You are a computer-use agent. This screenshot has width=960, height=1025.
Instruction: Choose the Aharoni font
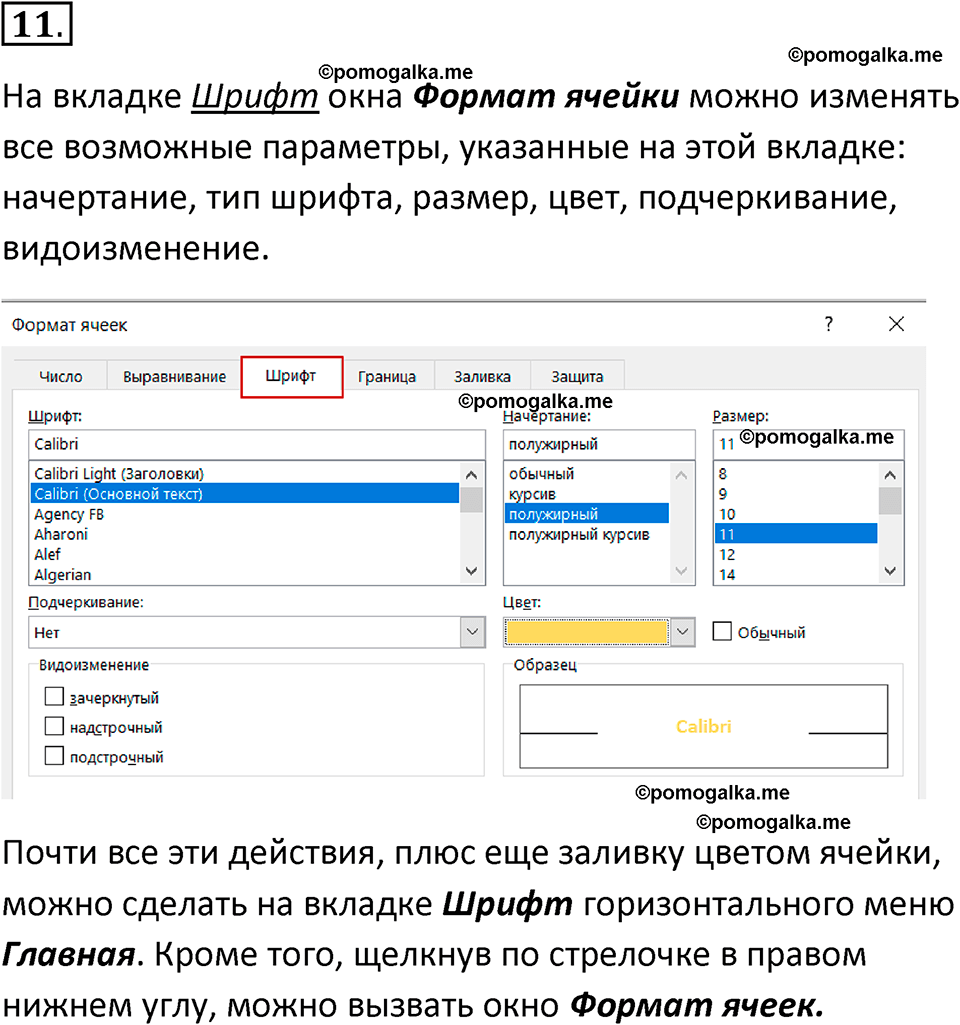click(x=244, y=534)
